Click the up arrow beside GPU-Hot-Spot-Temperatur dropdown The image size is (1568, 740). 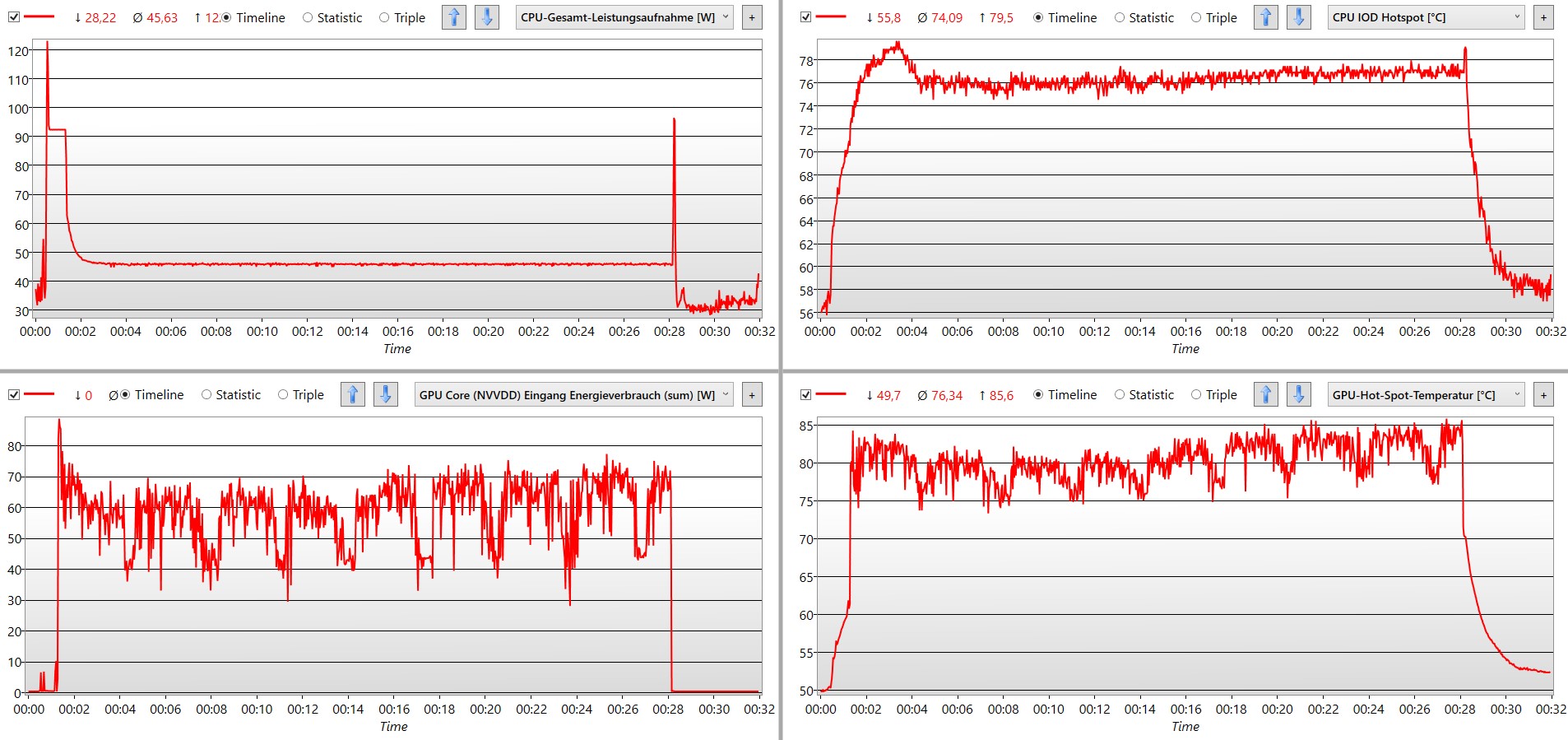point(1266,395)
